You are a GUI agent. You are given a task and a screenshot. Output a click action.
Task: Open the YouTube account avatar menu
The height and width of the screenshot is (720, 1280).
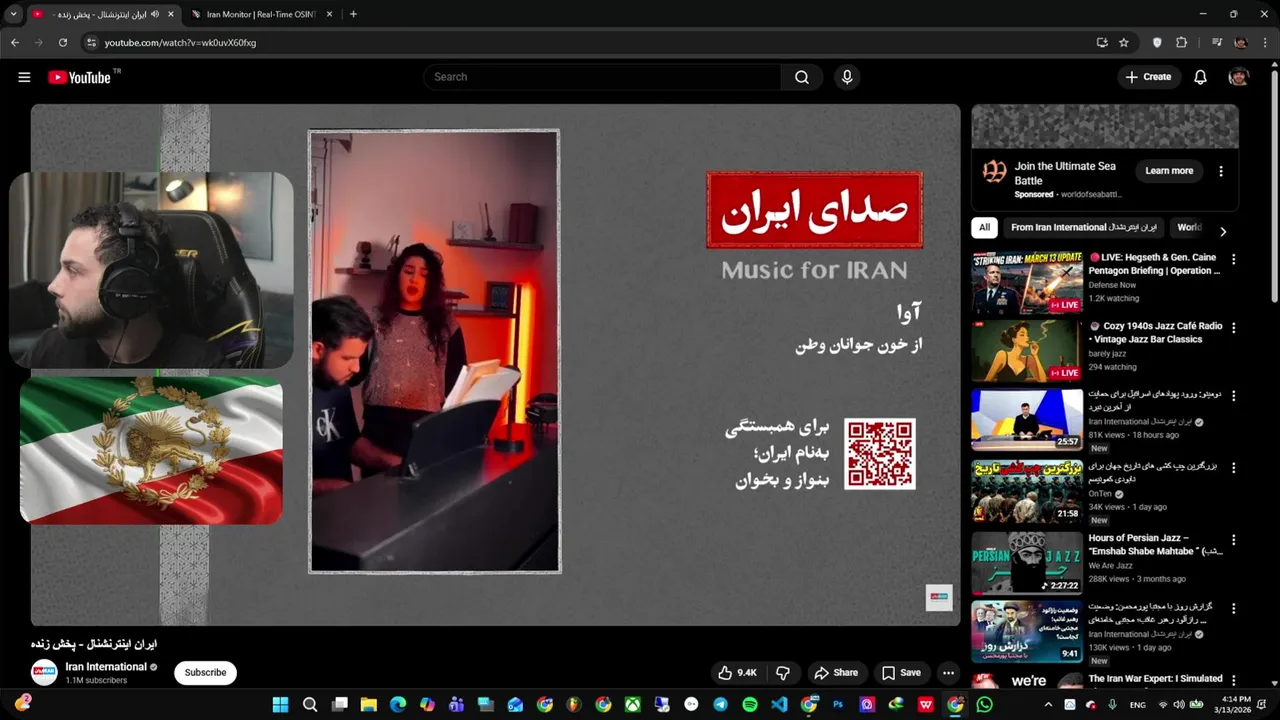point(1239,77)
